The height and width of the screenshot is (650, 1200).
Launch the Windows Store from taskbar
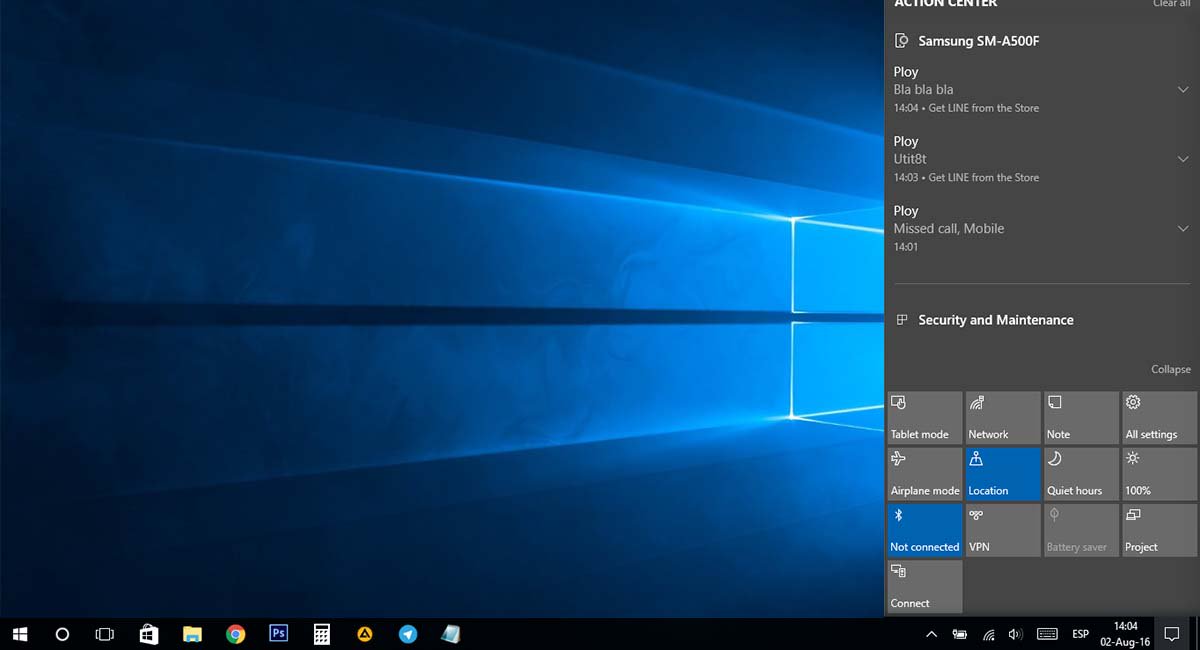point(149,634)
